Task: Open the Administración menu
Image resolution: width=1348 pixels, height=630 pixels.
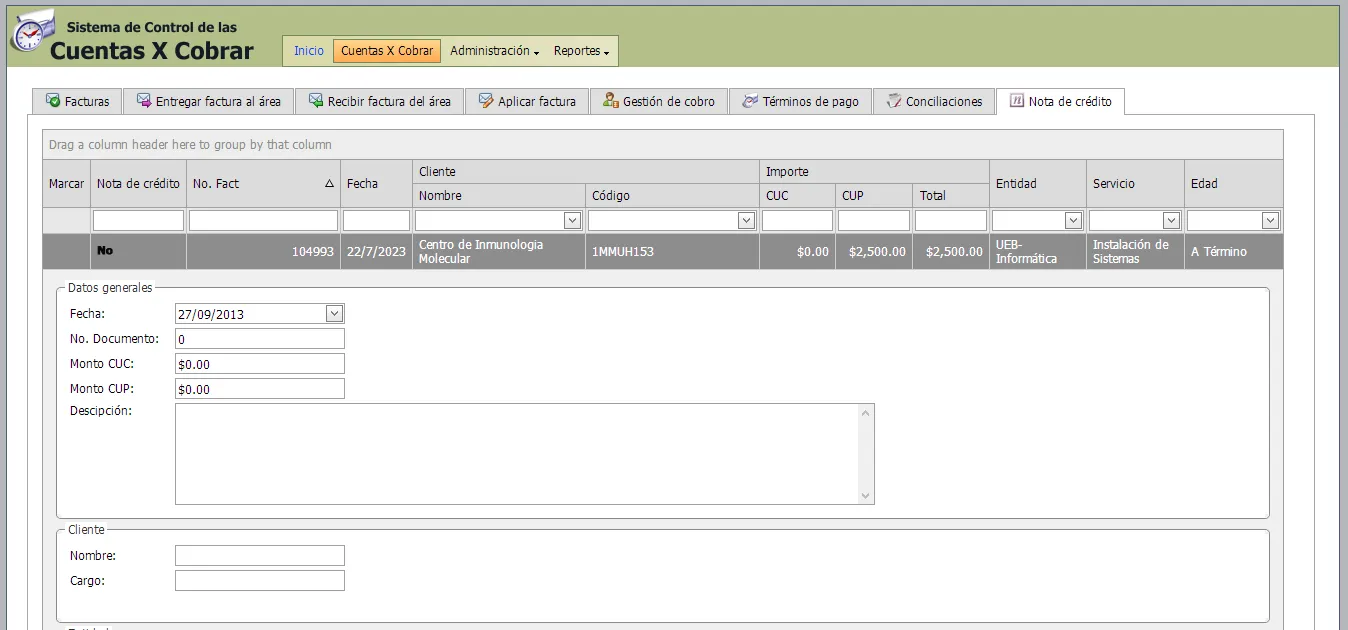Action: tap(494, 50)
